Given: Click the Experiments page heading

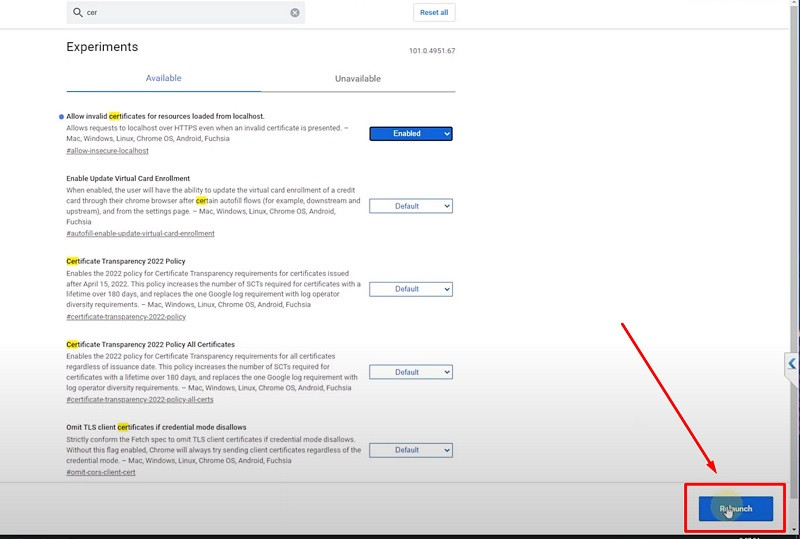Looking at the screenshot, I should pos(102,47).
